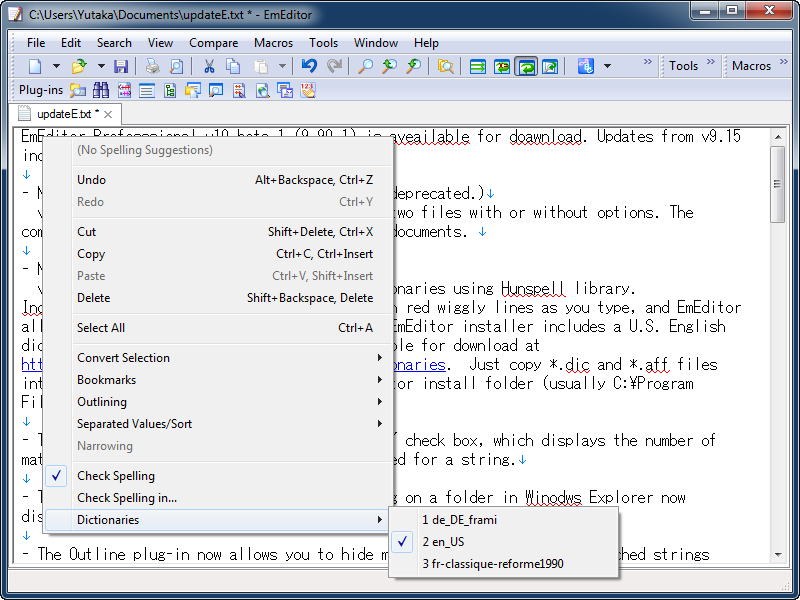Expand the Macros toolbar chevron
Image resolution: width=800 pixels, height=600 pixels.
(784, 62)
